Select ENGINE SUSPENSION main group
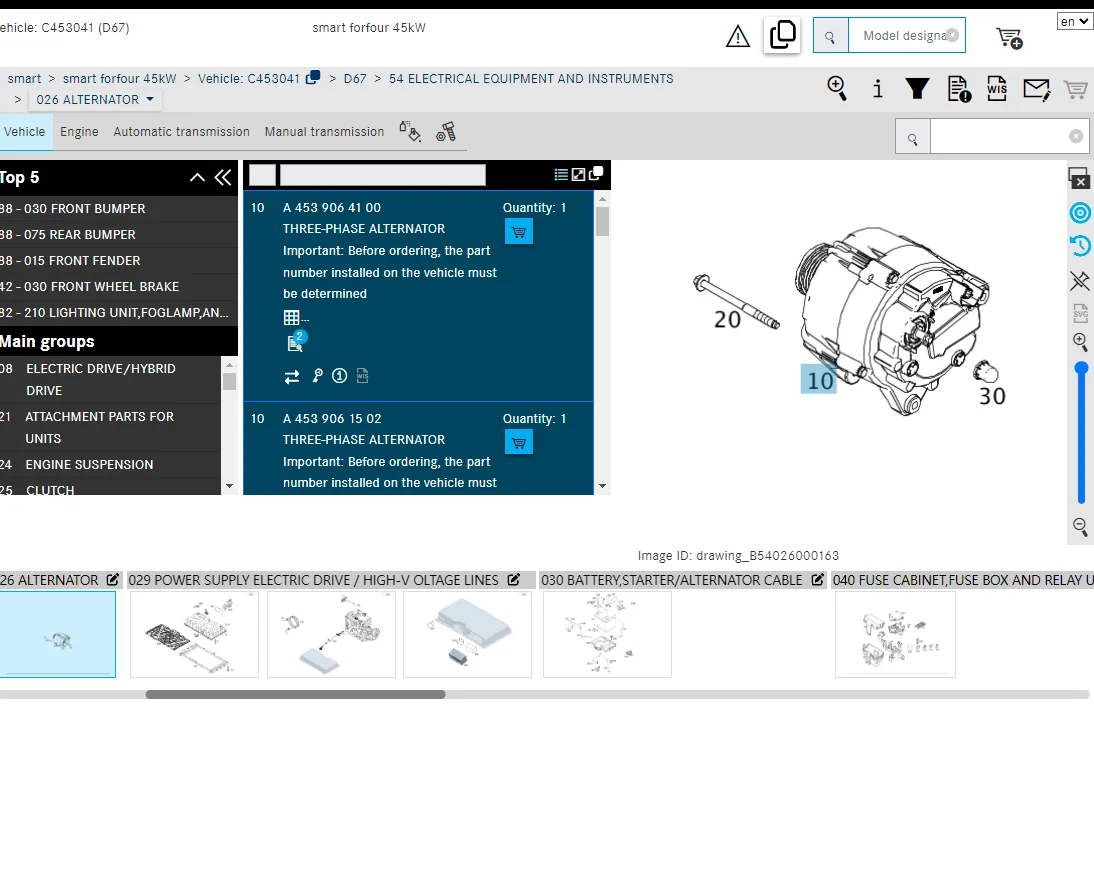1094x876 pixels. click(x=110, y=465)
